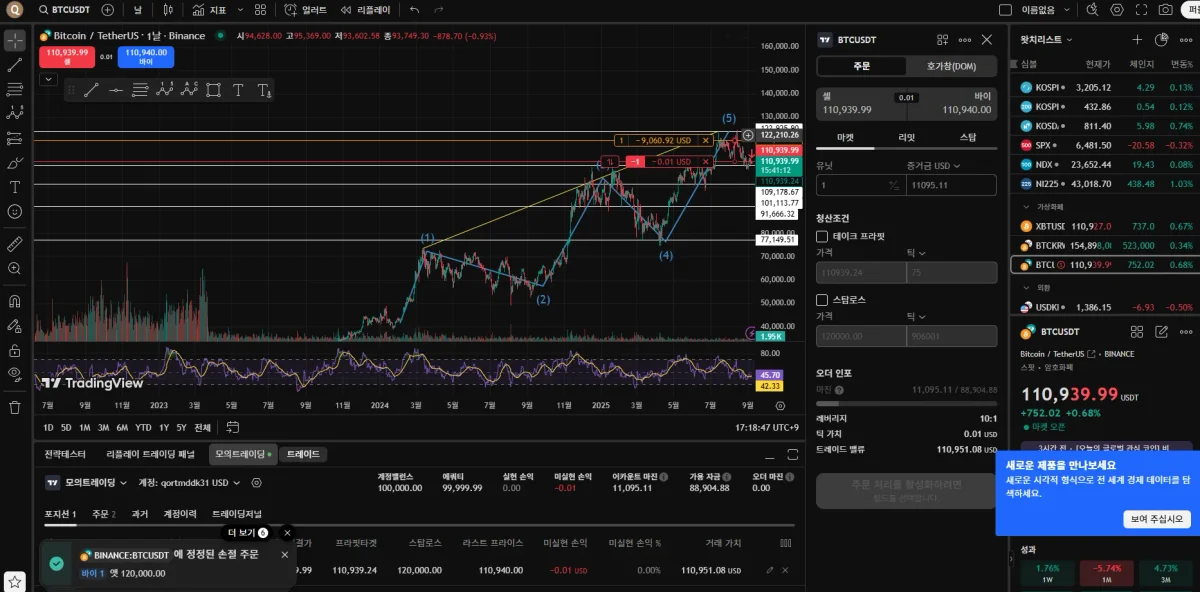Open the order panel three-dot menu

tap(965, 40)
